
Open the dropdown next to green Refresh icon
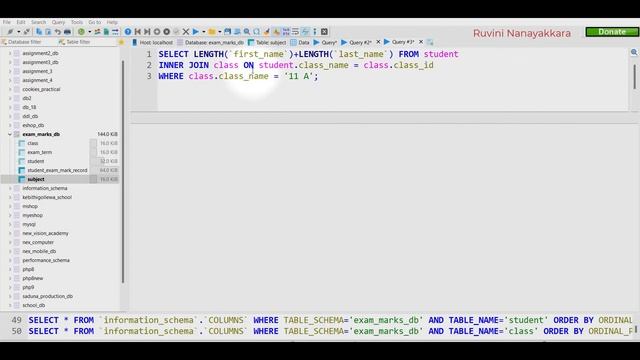[x=90, y=32]
